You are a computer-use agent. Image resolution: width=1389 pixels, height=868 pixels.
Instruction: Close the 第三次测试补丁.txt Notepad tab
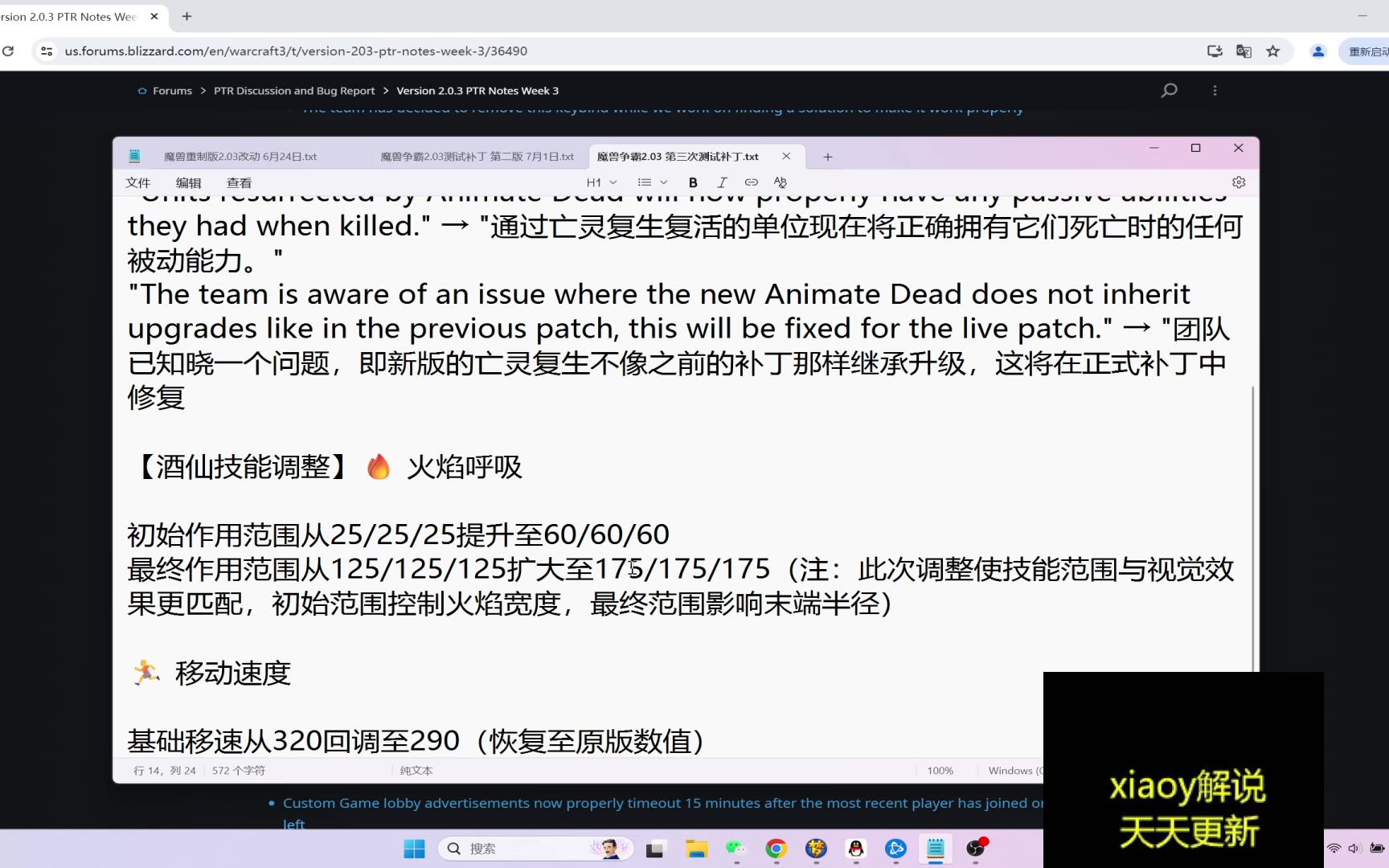click(x=786, y=157)
